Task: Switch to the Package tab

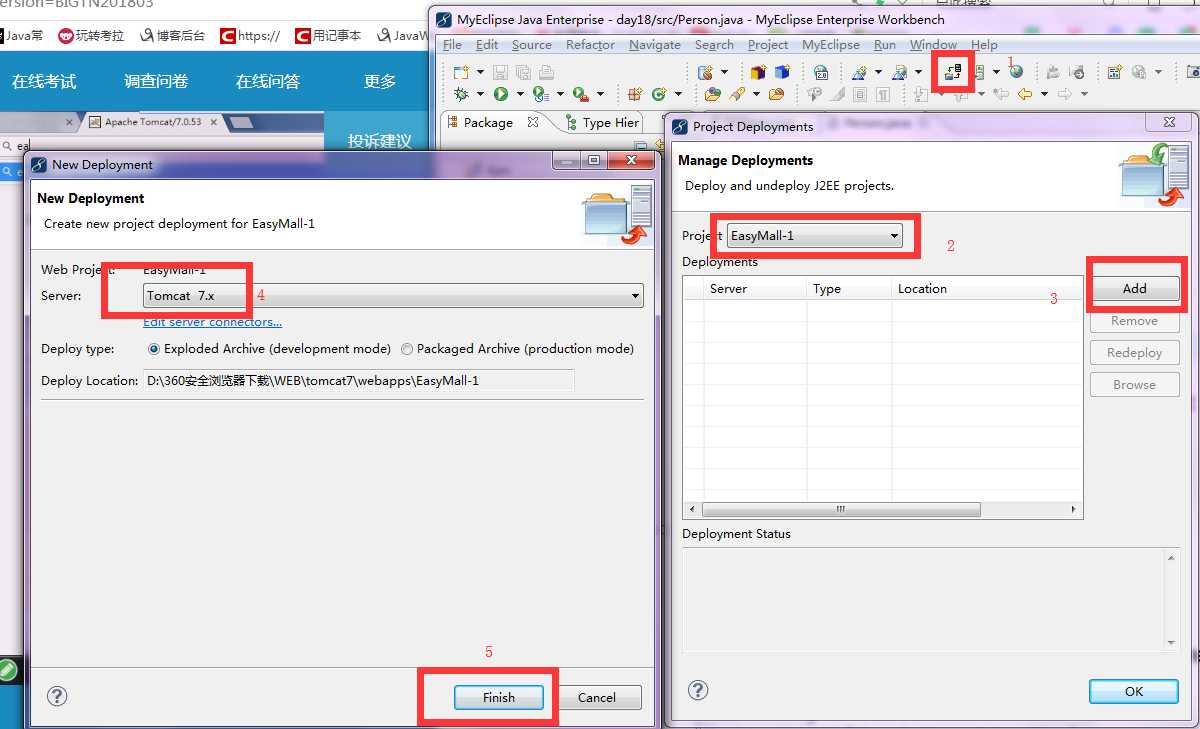Action: click(x=491, y=123)
